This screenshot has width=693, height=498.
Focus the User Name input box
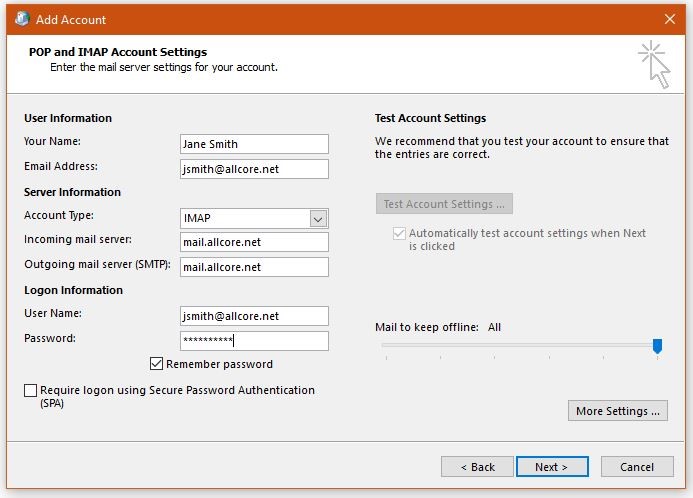254,316
